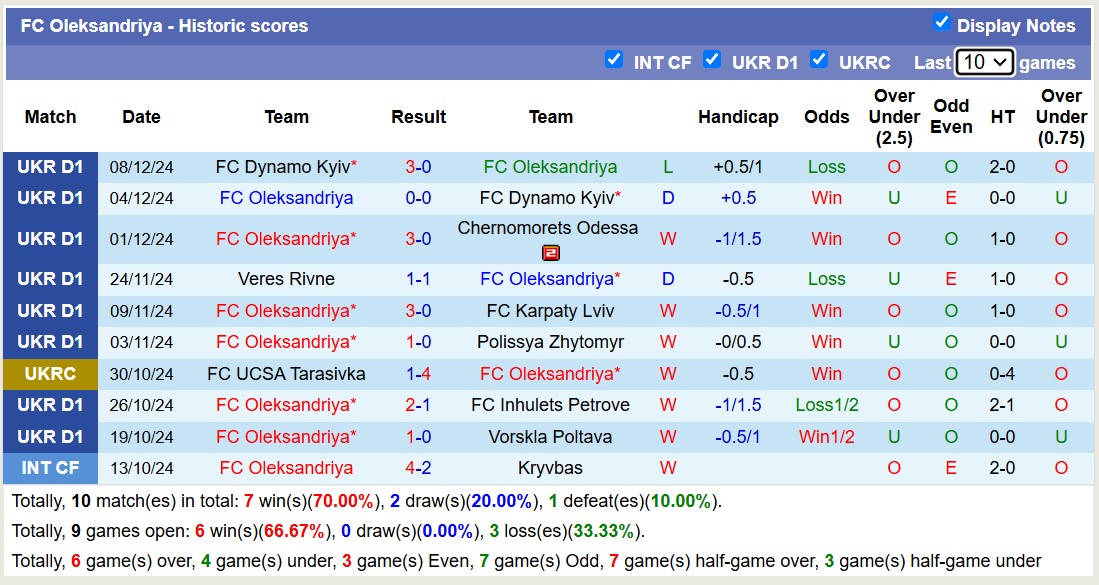Viewport: 1099px width, 585px height.
Task: Click the 1-1 result against Veres Rivne
Action: pos(418,279)
